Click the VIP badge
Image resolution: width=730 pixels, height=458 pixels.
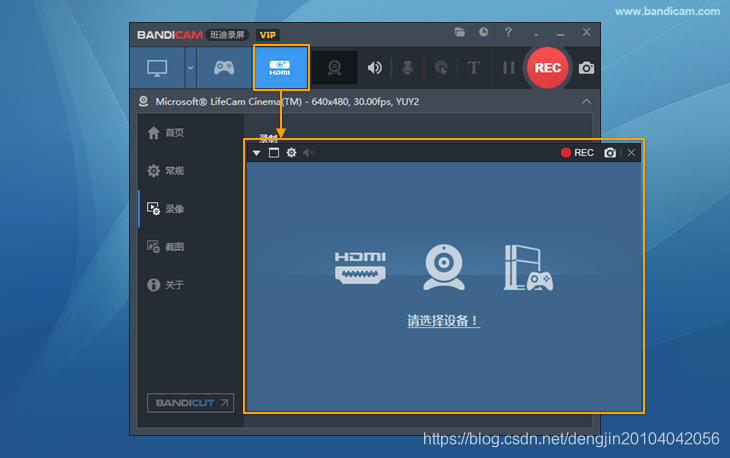[x=268, y=35]
